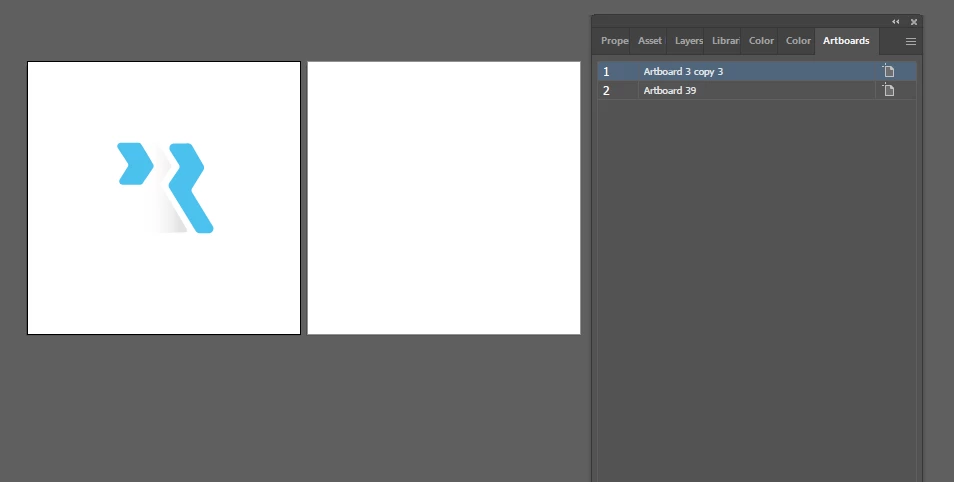Collapse the panel with double-arrow icon
This screenshot has height=482, width=954.
click(x=896, y=21)
